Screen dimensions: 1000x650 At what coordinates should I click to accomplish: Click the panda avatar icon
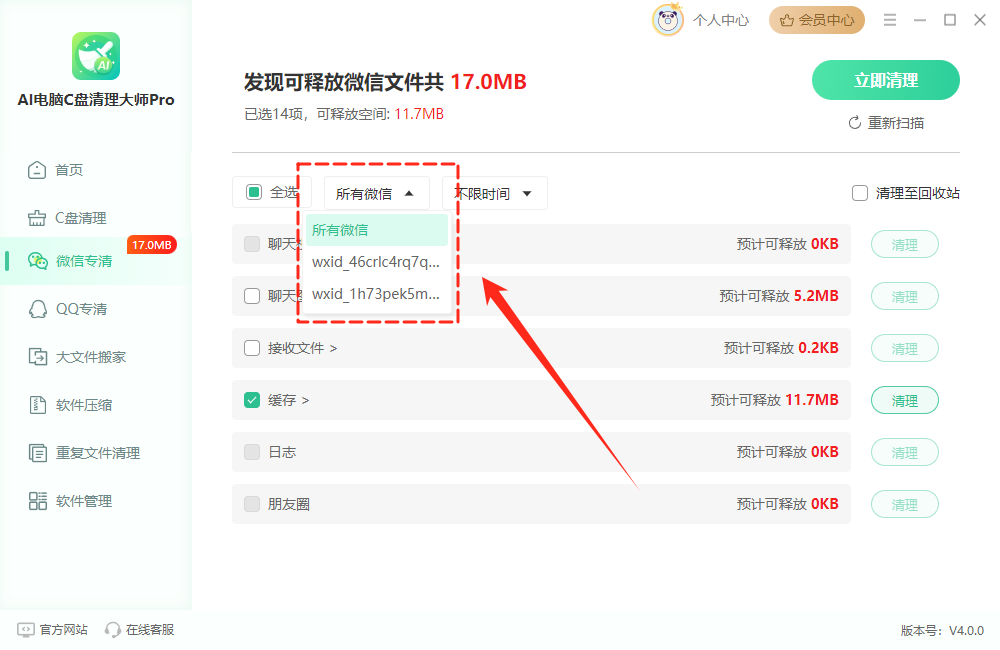[668, 20]
